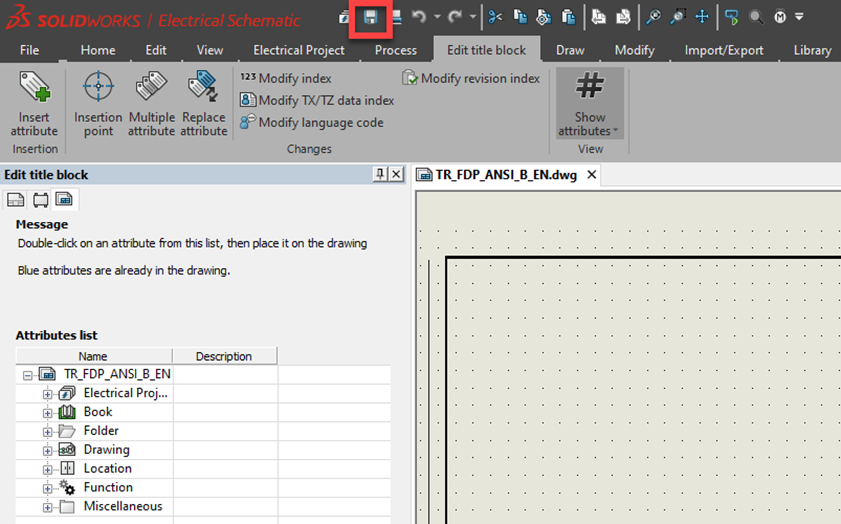
Task: Click the Insert attribute tool
Action: tap(34, 103)
